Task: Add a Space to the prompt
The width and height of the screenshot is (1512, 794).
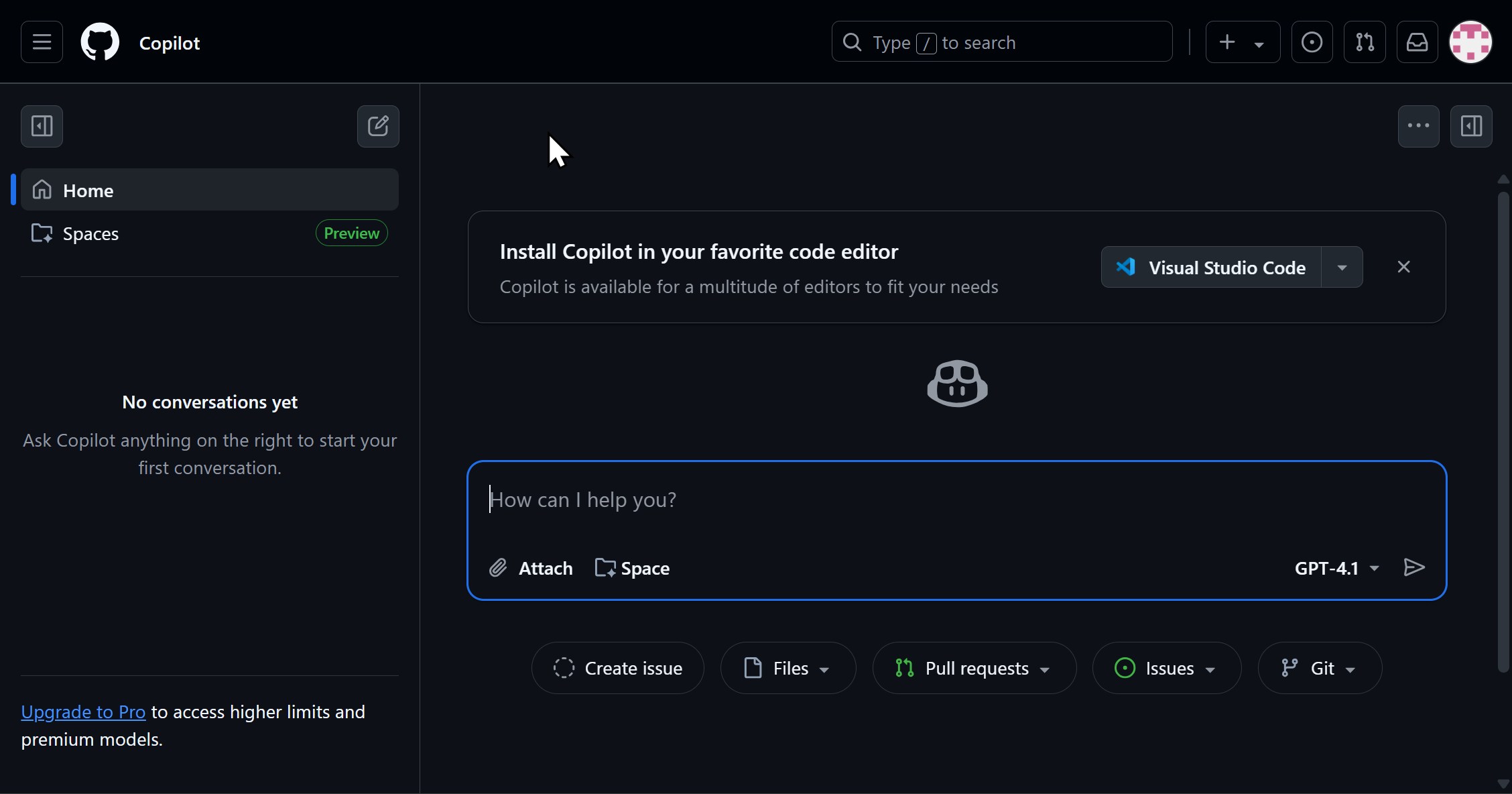Action: 632,568
